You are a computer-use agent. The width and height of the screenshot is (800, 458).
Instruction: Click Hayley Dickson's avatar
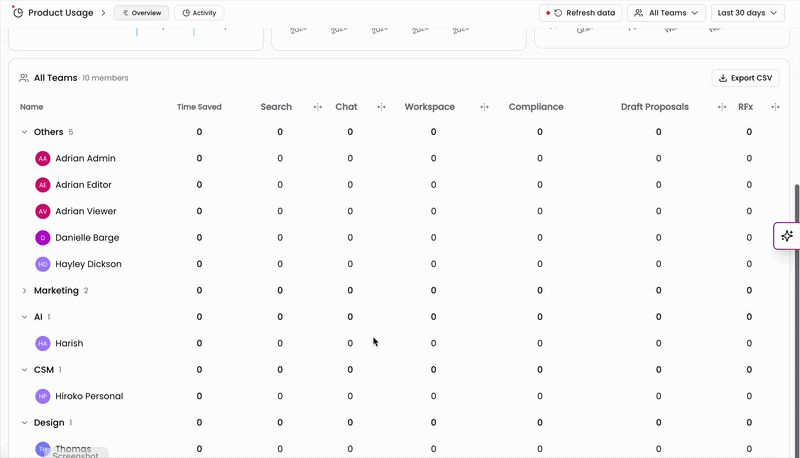(43, 264)
